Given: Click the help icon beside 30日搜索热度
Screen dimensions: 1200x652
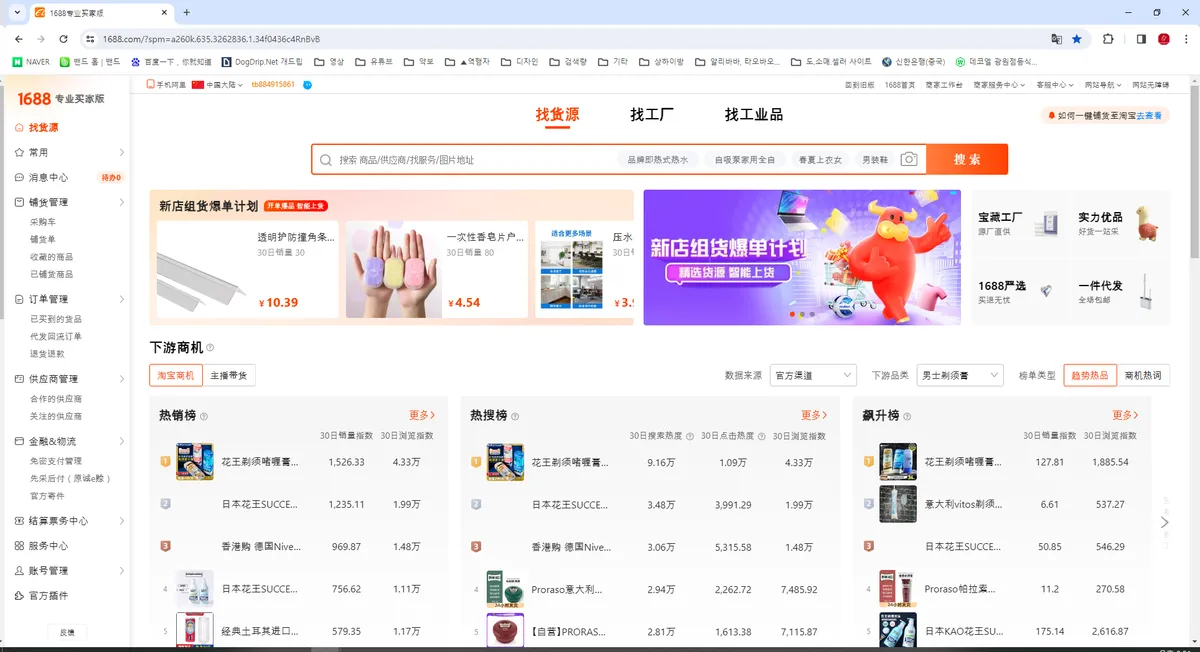Looking at the screenshot, I should click(x=689, y=436).
